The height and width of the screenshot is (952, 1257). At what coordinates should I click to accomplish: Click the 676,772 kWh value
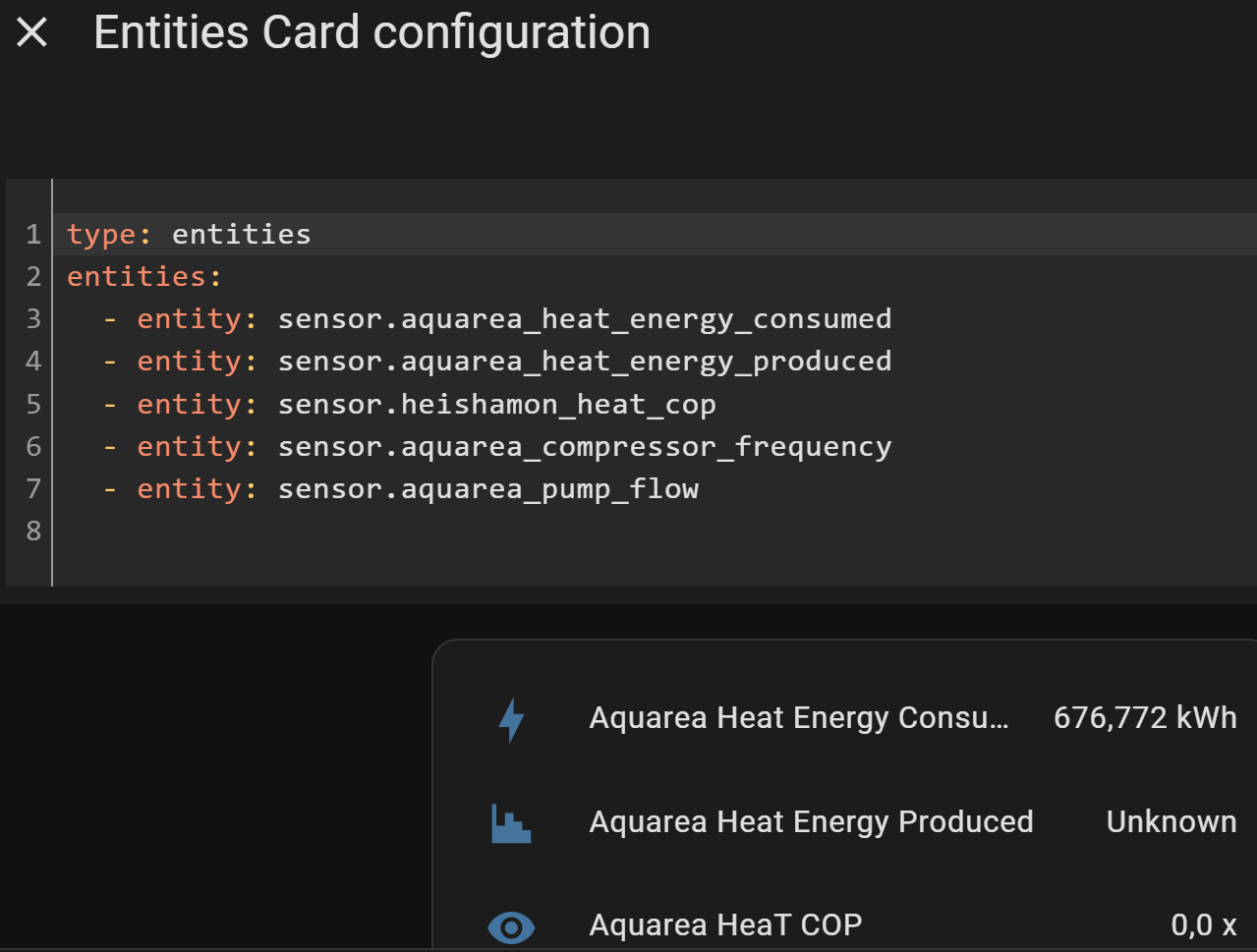click(1144, 718)
